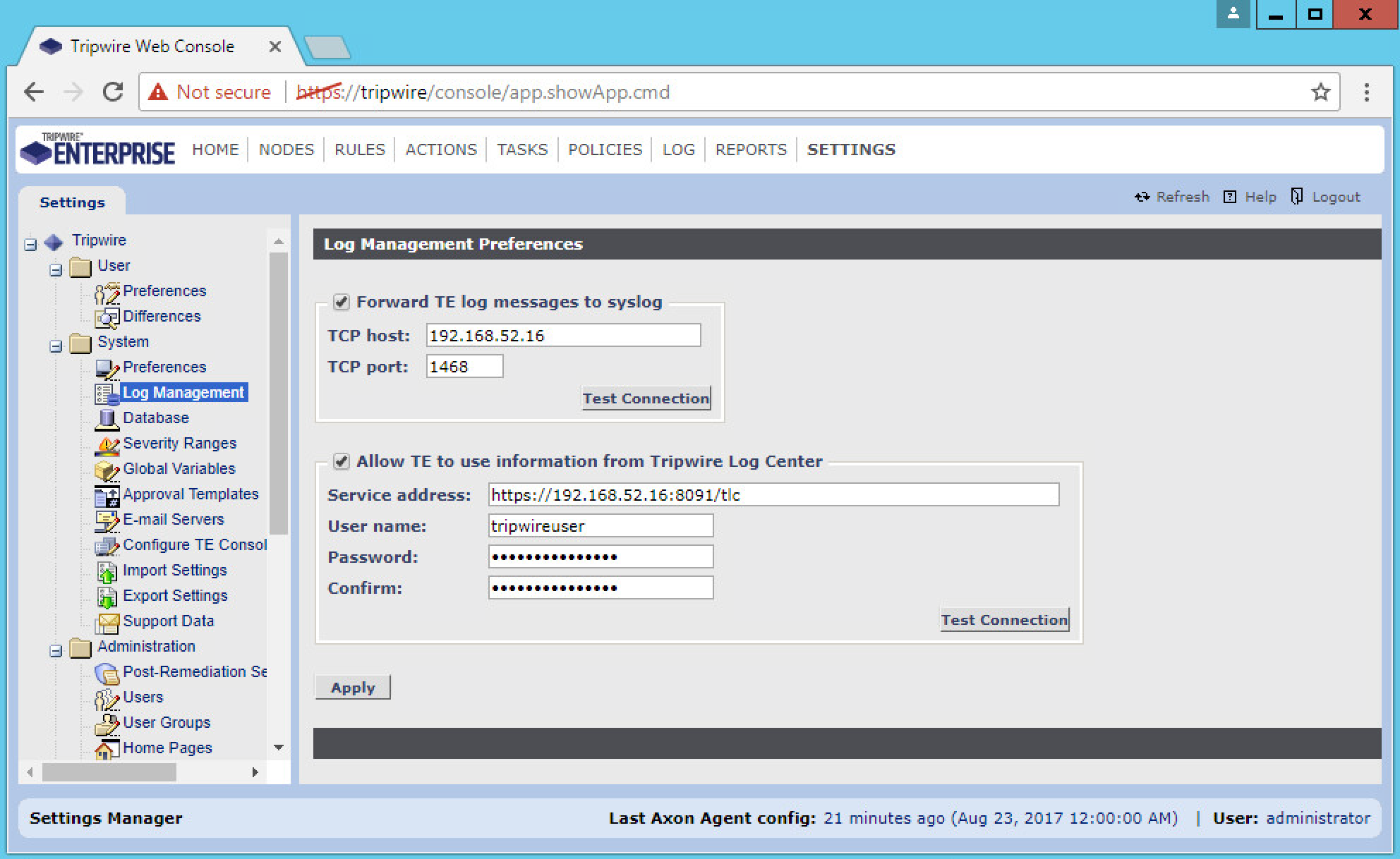Click the Database tree icon
The image size is (1400, 859).
tap(107, 419)
